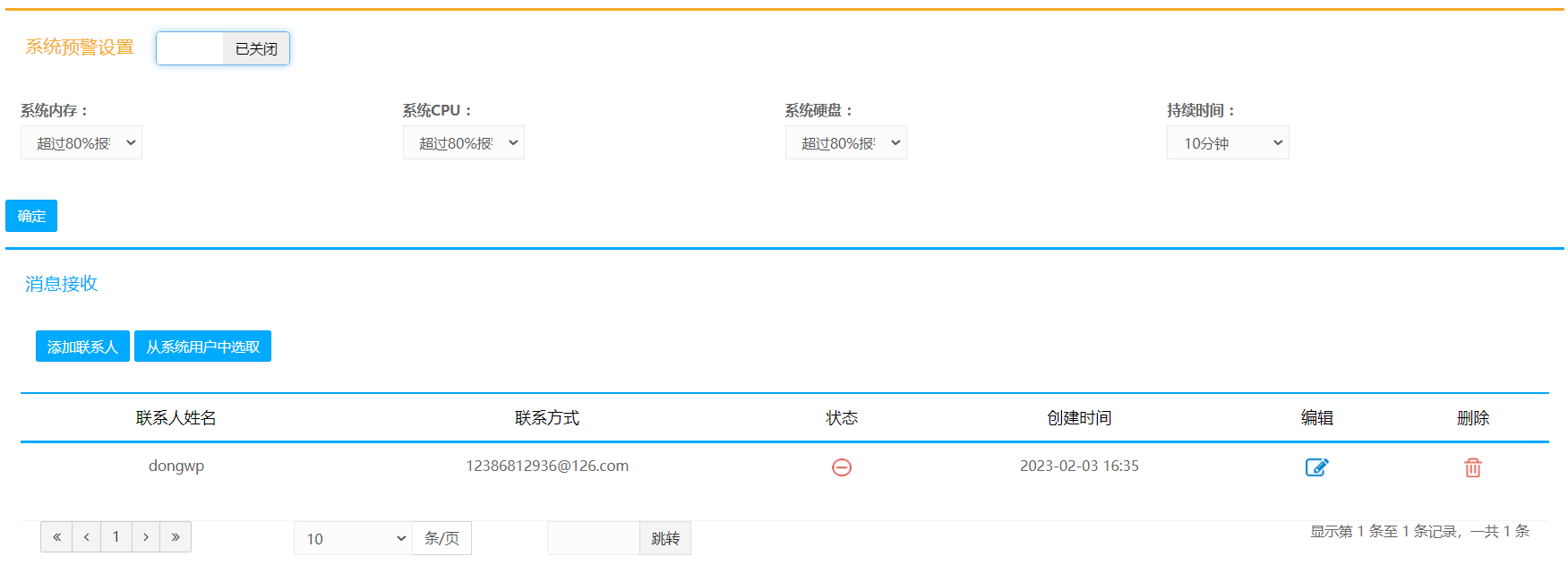Click the page number input field
This screenshot has width=1568, height=582.
594,539
